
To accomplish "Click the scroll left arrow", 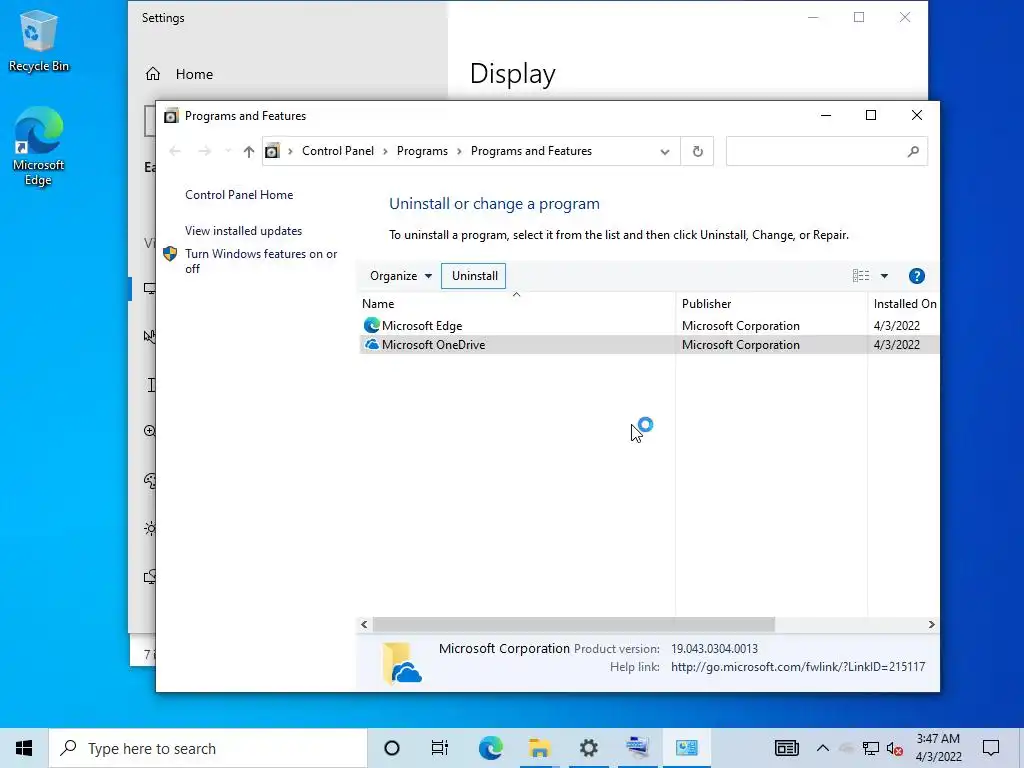I will pyautogui.click(x=364, y=625).
